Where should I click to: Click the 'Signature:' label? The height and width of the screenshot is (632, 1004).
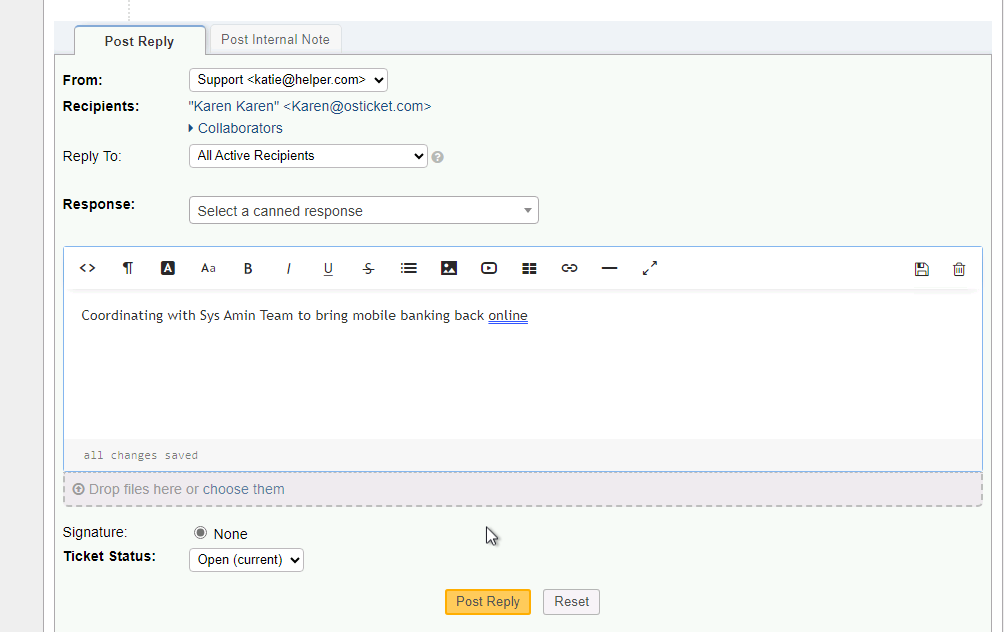pyautogui.click(x=95, y=532)
